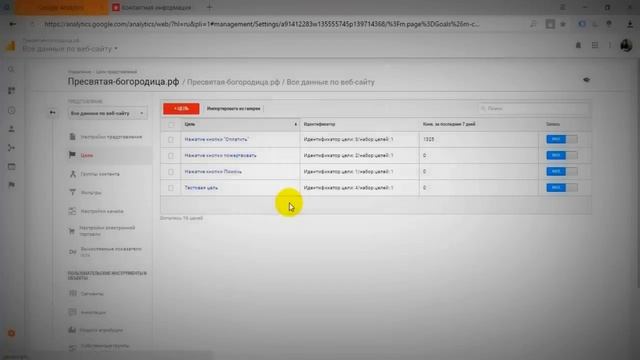The image size is (640, 360).
Task: Open a new browser tab with plus icon
Action: pyautogui.click(x=209, y=7)
